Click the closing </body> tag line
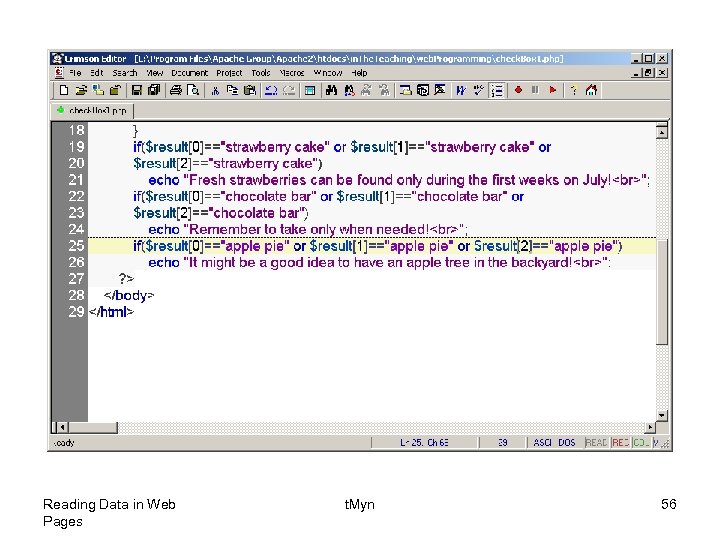Image resolution: width=720 pixels, height=540 pixels. pos(129,296)
